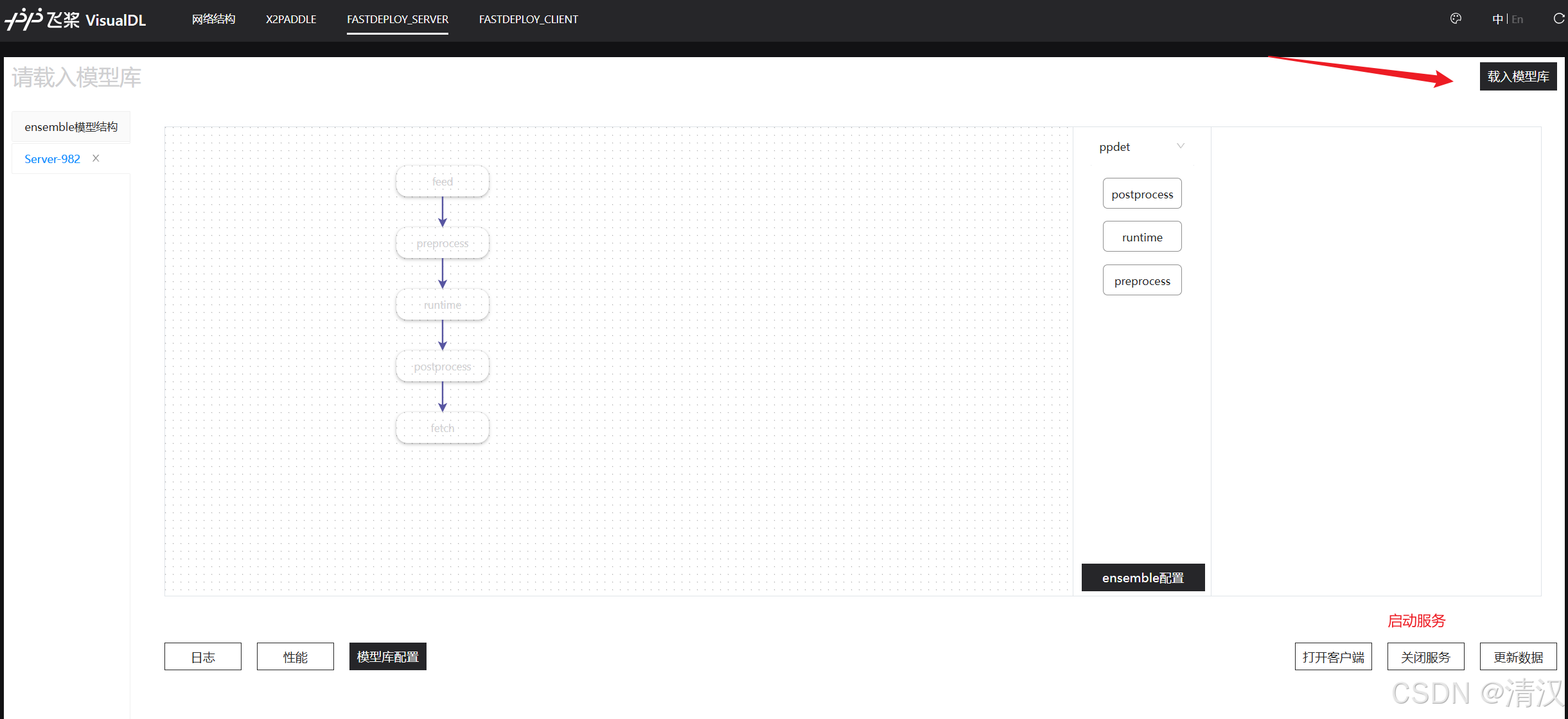This screenshot has height=719, width=1568.
Task: Click the 关闭服务 button
Action: [x=1426, y=657]
